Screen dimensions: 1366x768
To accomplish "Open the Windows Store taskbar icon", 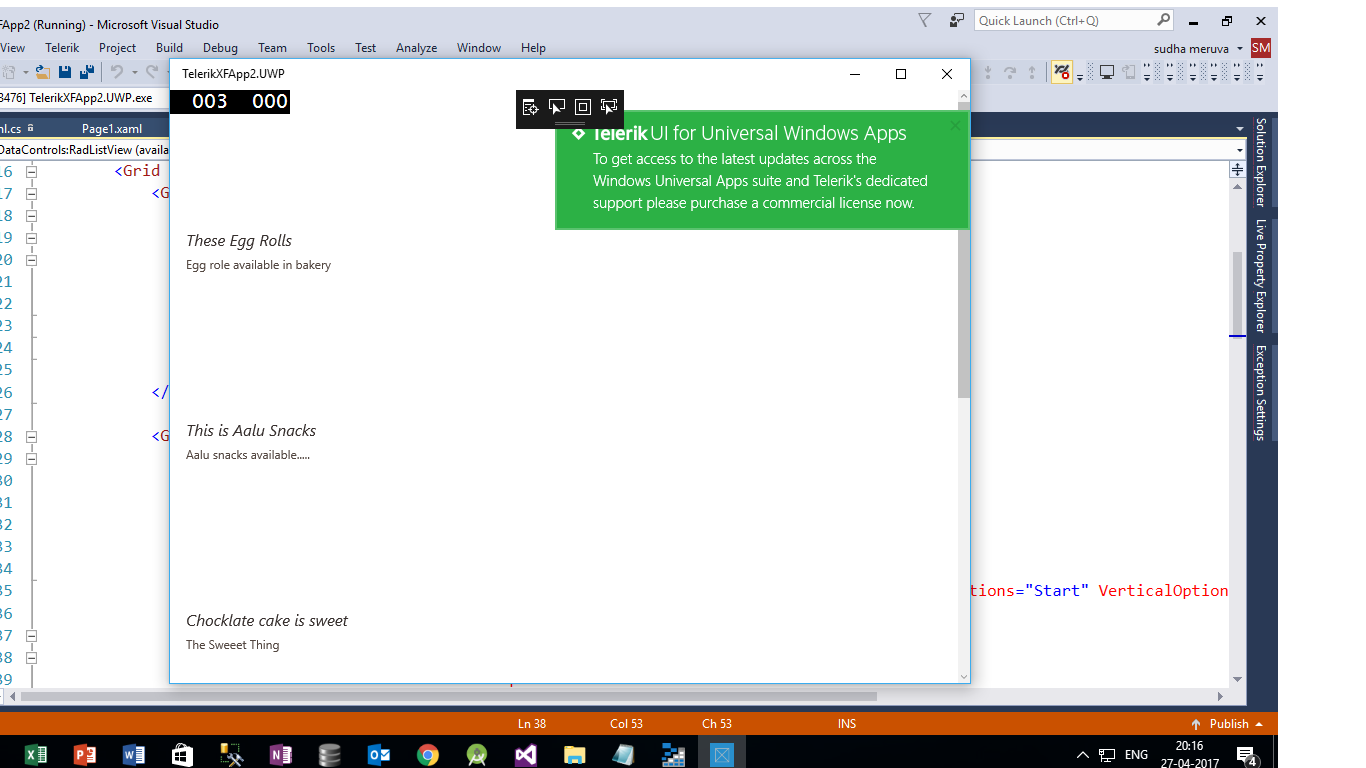I will click(183, 754).
